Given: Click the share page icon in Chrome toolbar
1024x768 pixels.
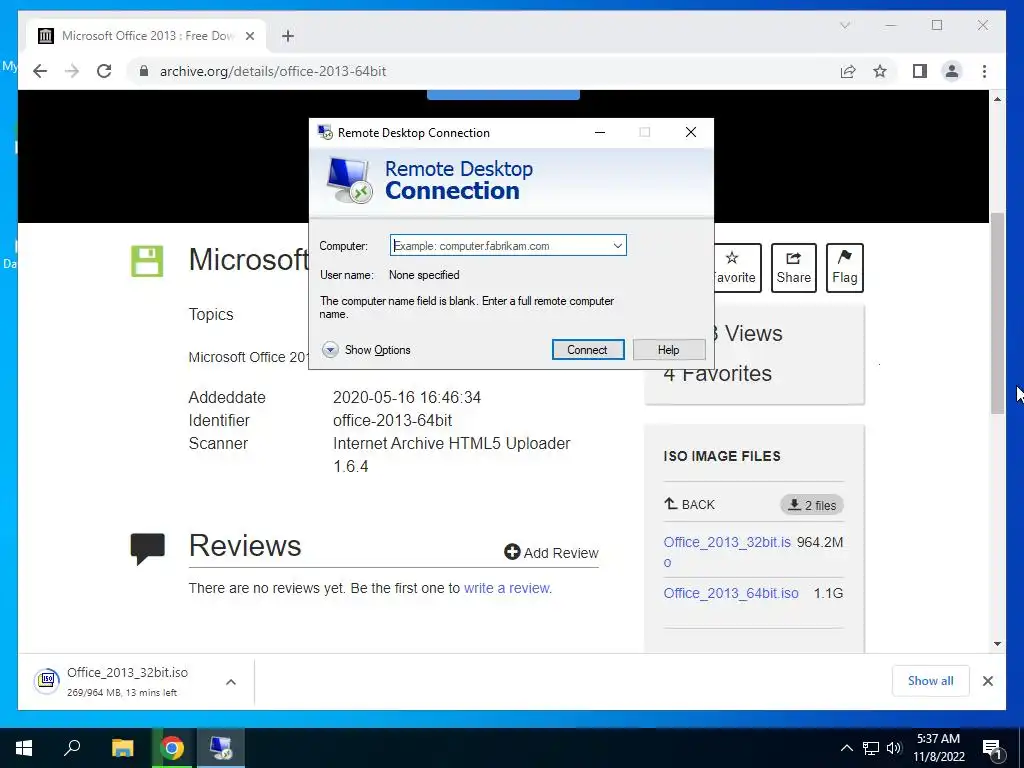Looking at the screenshot, I should point(848,71).
